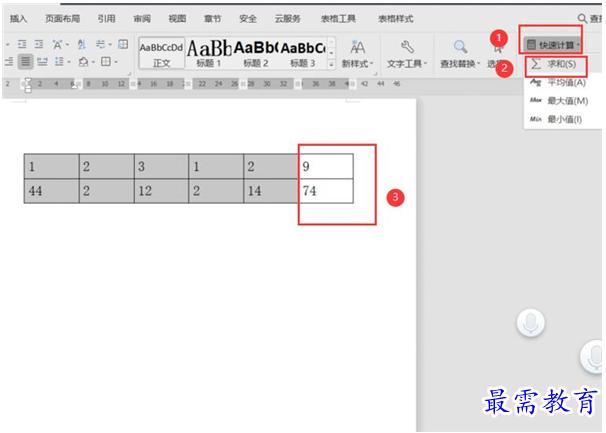606x433 pixels.
Task: Click the table cell containing 12
Action: tap(161, 191)
